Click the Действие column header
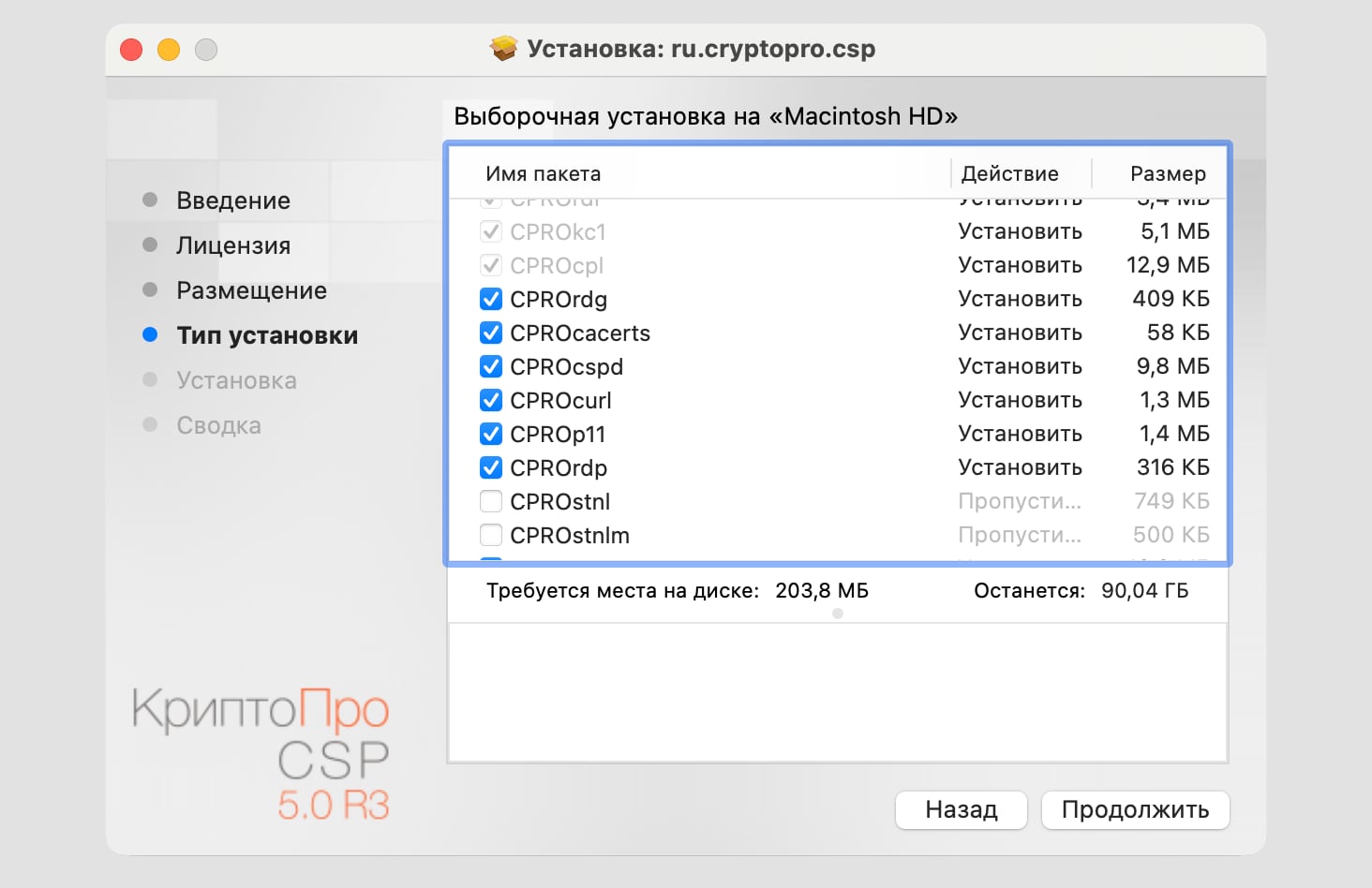Screen dimensions: 1372x888 1010,174
